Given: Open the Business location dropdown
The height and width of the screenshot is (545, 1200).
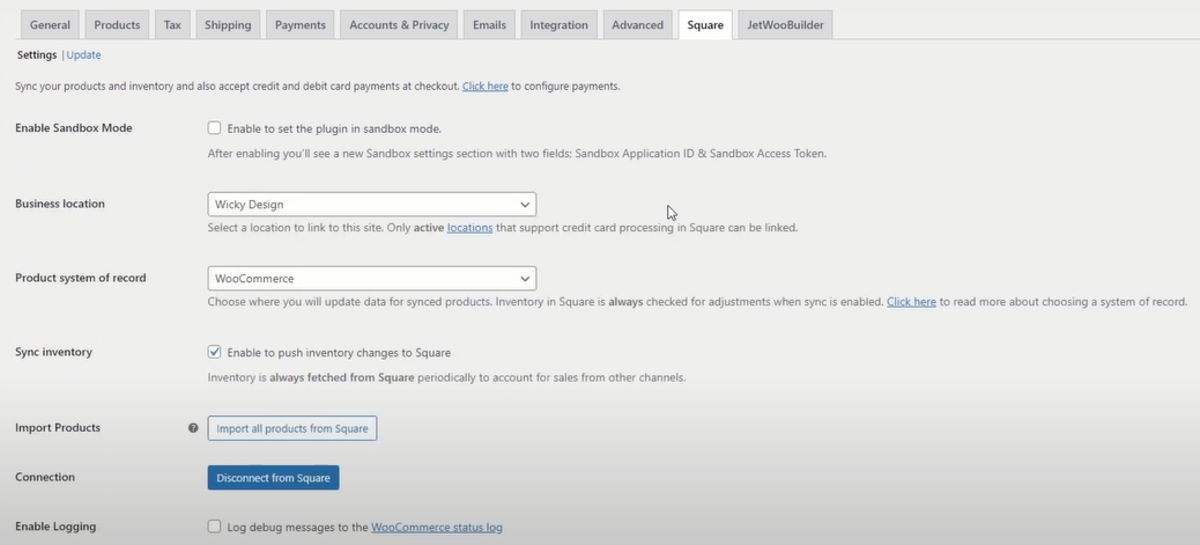Looking at the screenshot, I should 371,204.
